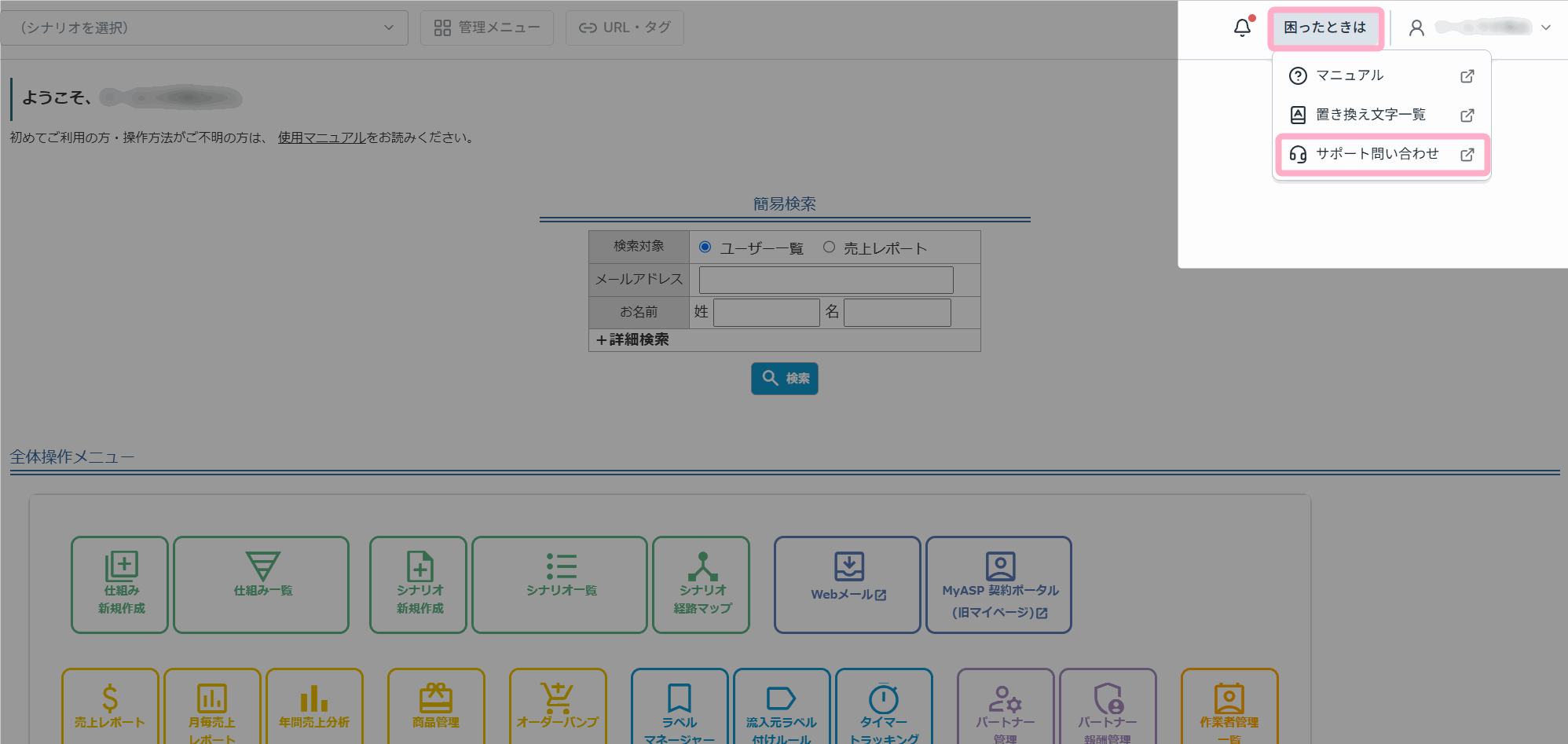This screenshot has width=1568, height=744.
Task: Focus the メールアドレス input field
Action: [x=826, y=280]
